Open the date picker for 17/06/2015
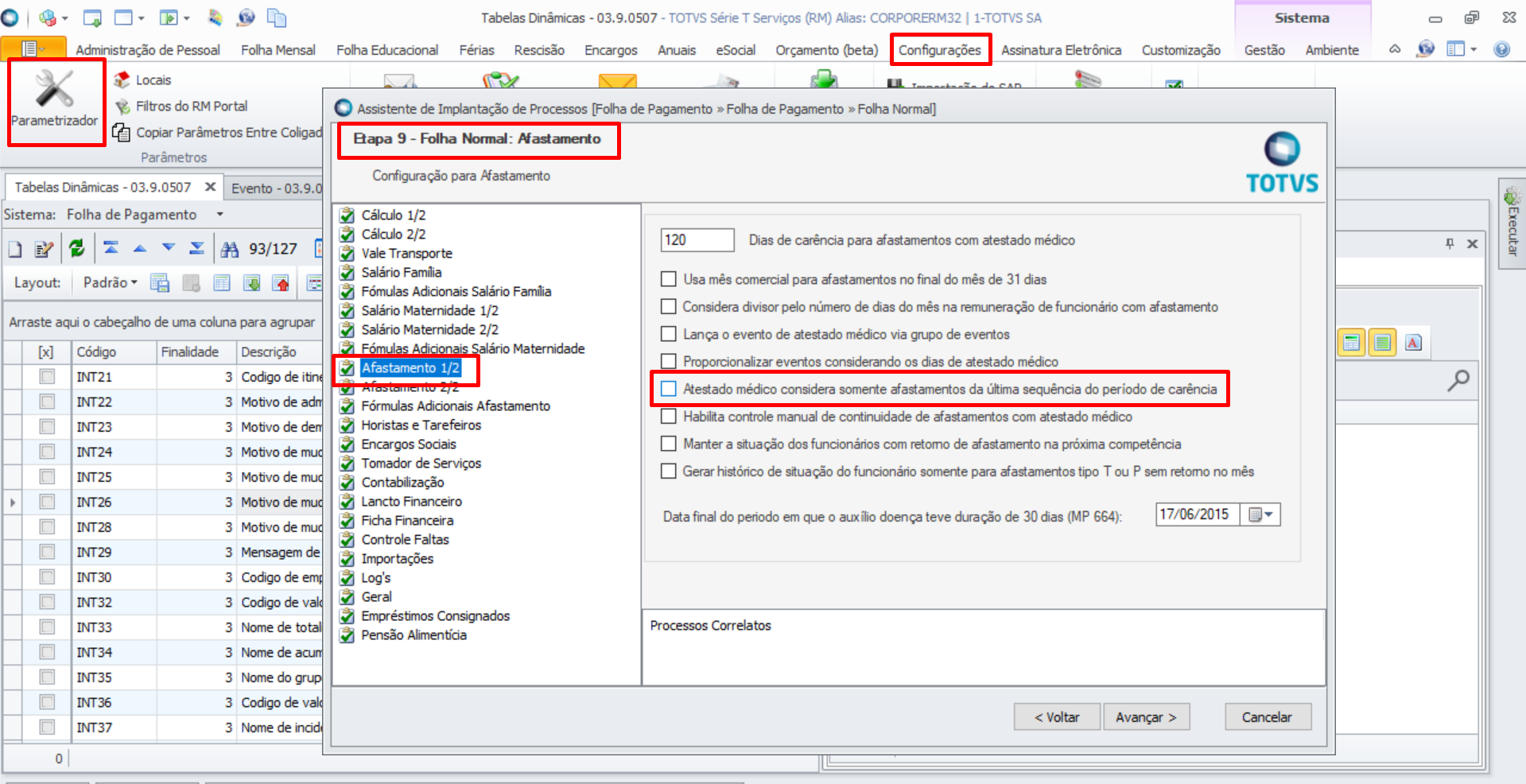The height and width of the screenshot is (784, 1526). (1260, 514)
